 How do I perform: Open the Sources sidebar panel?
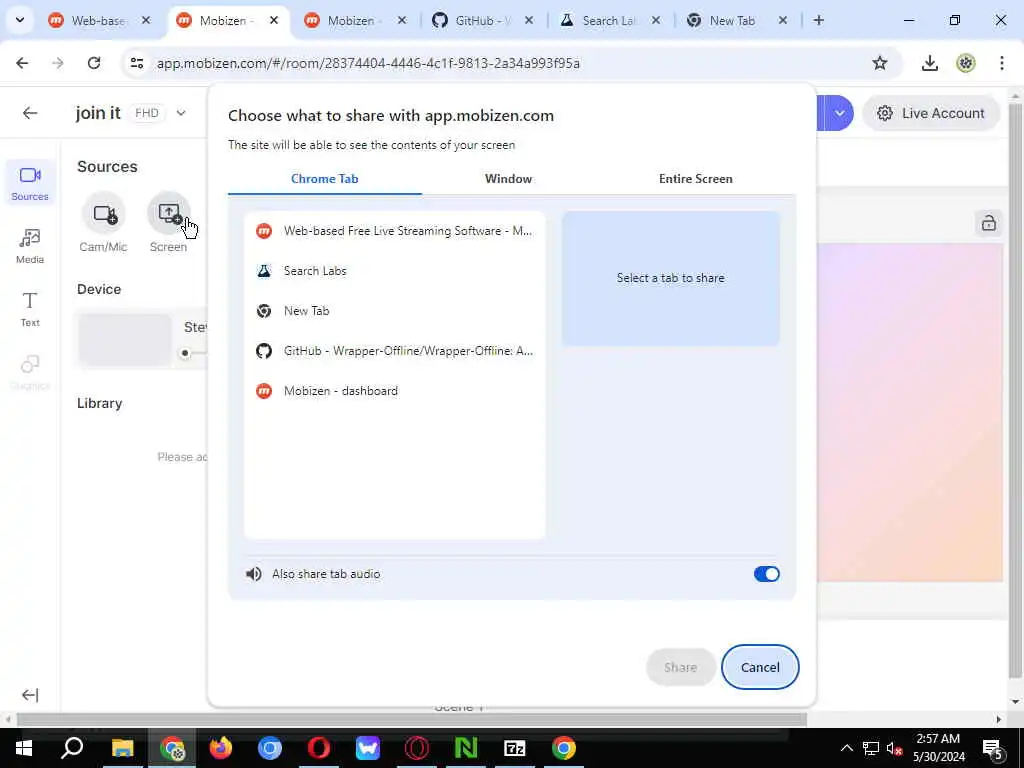(30, 183)
